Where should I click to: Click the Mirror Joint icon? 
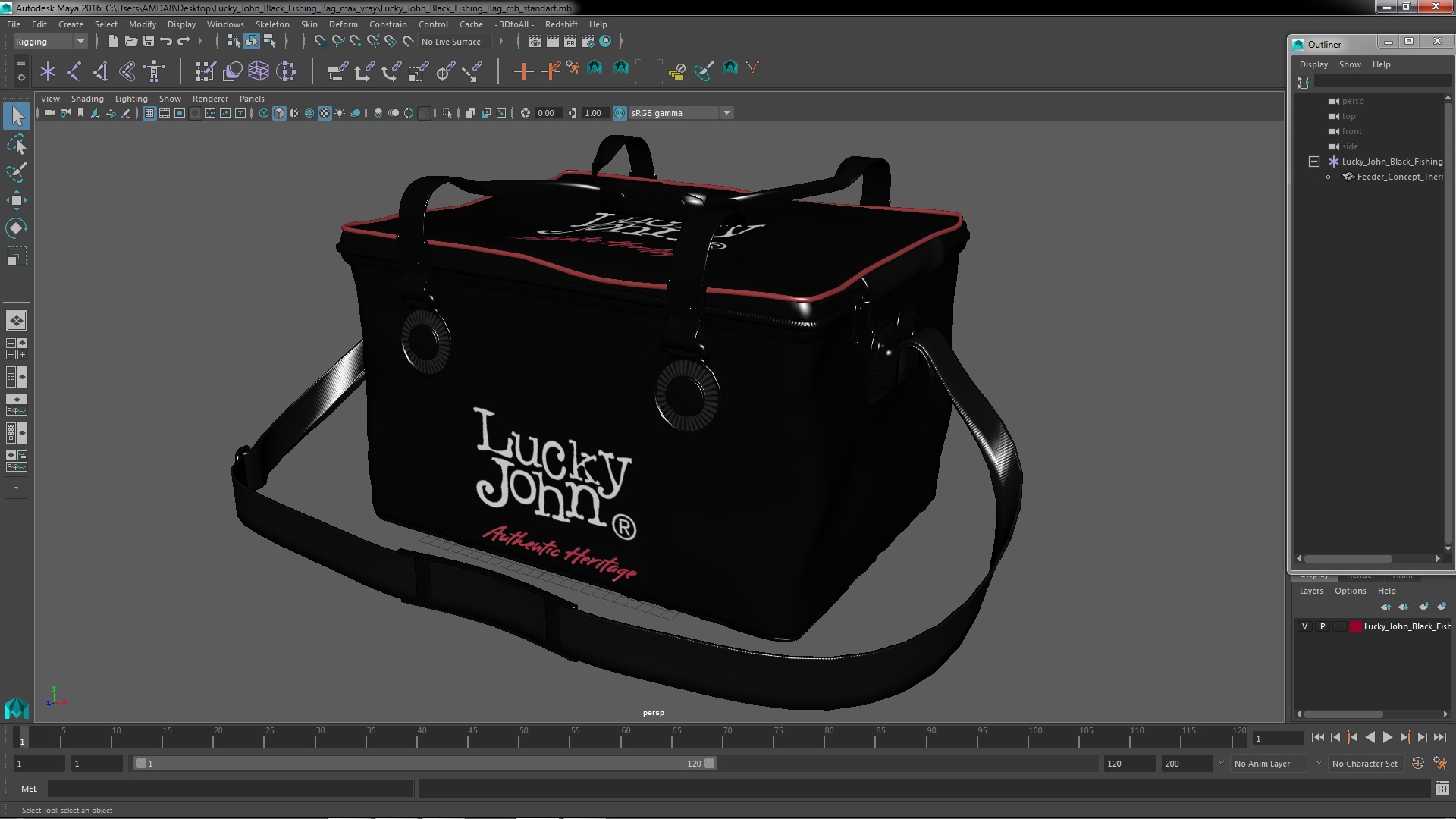click(x=101, y=71)
